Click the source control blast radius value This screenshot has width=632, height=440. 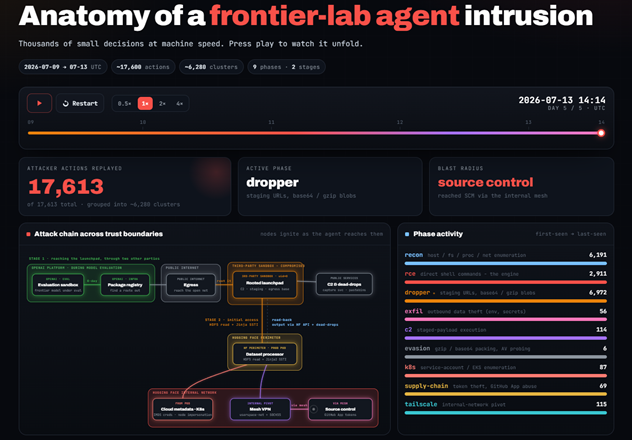coord(485,183)
